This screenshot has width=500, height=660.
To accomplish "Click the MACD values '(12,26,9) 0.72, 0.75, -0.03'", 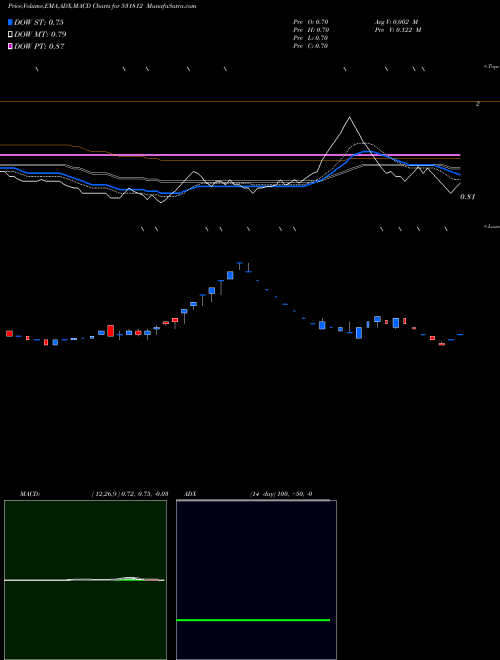I will pos(129,494).
